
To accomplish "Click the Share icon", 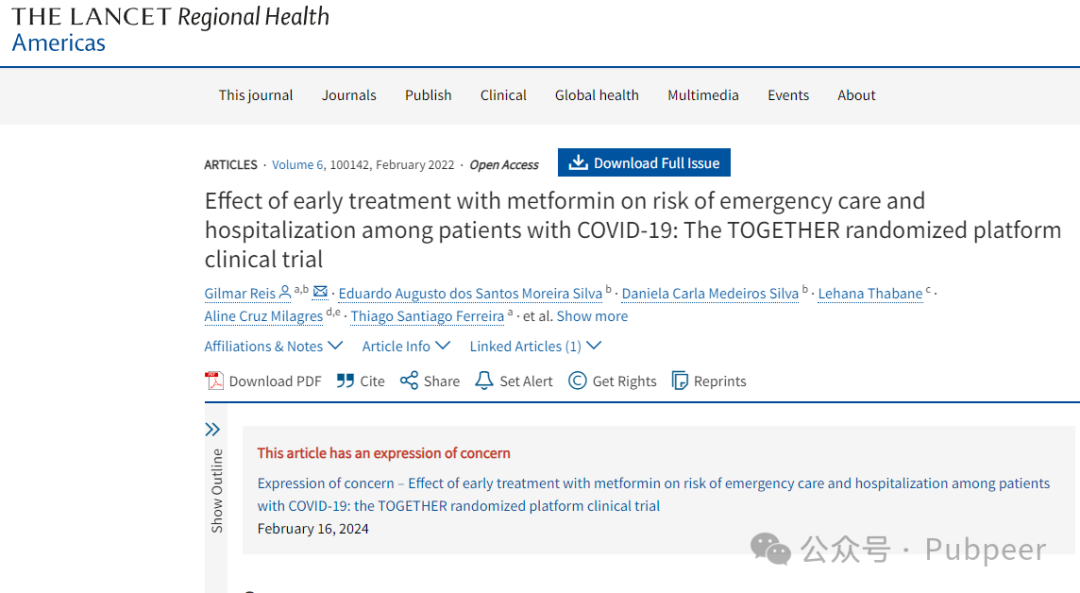I will (x=409, y=381).
